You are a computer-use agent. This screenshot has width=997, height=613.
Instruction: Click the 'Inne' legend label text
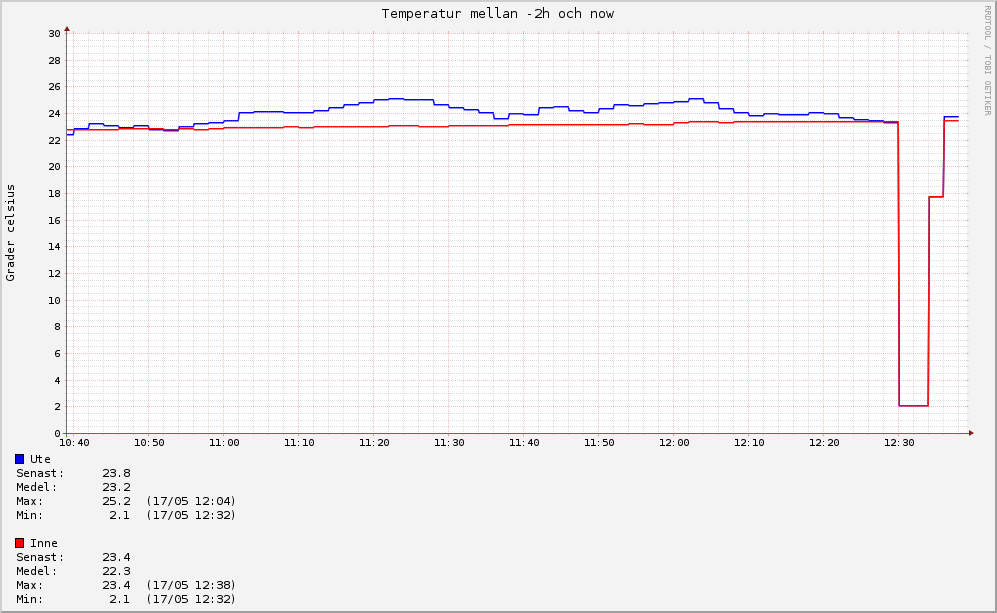[x=45, y=543]
